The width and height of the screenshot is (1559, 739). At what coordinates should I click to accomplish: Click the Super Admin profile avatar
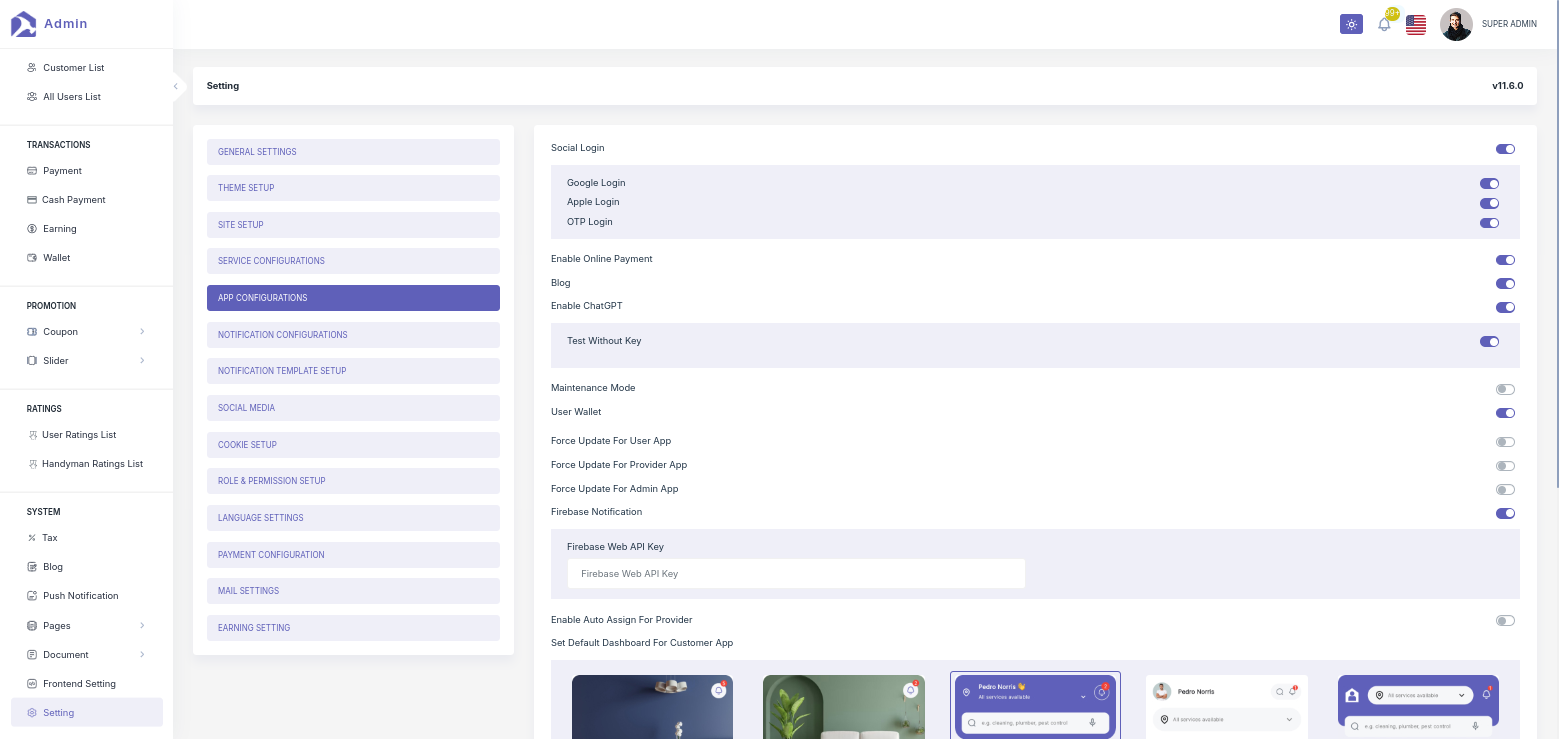pos(1456,24)
